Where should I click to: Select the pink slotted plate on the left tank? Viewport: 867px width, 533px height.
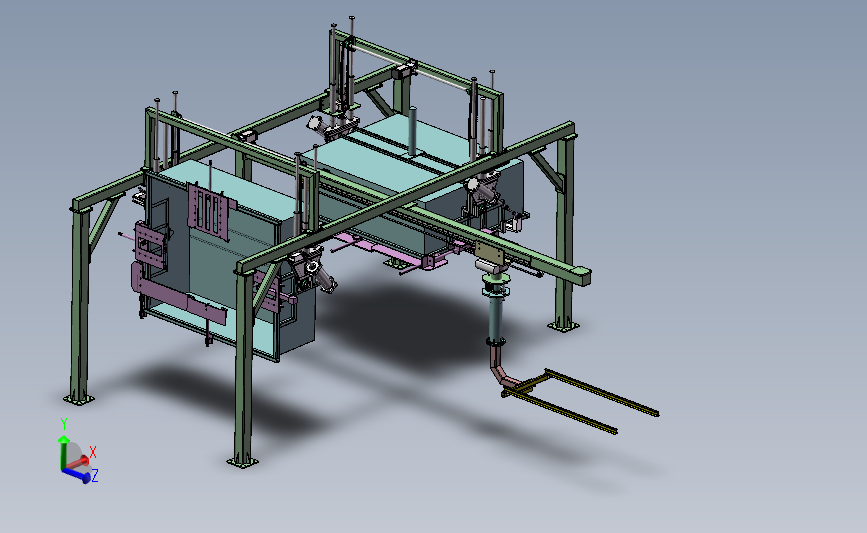(x=210, y=212)
